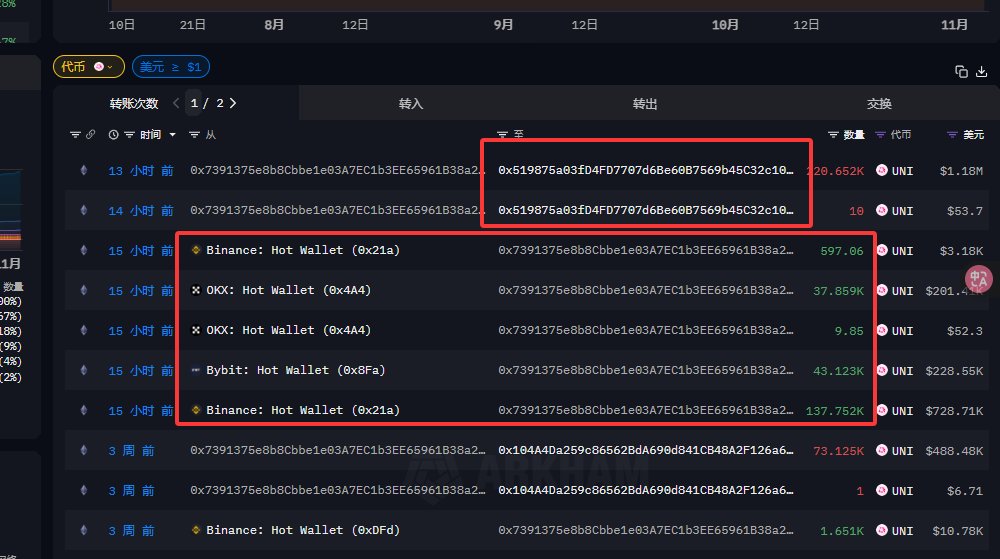Click the Ethereum chain icon on the 14 小时 前 row

[x=84, y=210]
